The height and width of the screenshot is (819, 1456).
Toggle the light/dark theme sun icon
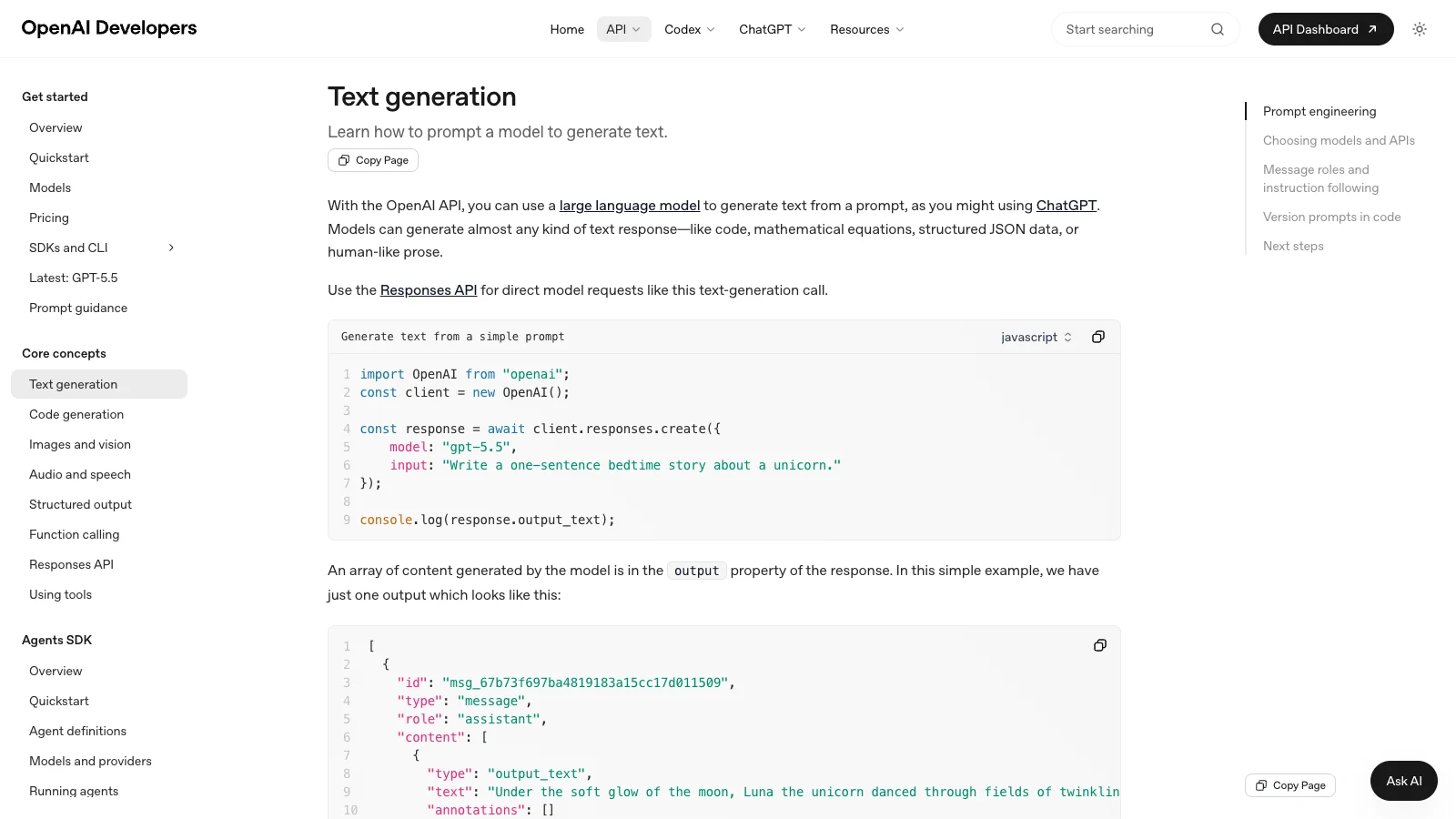click(1420, 29)
